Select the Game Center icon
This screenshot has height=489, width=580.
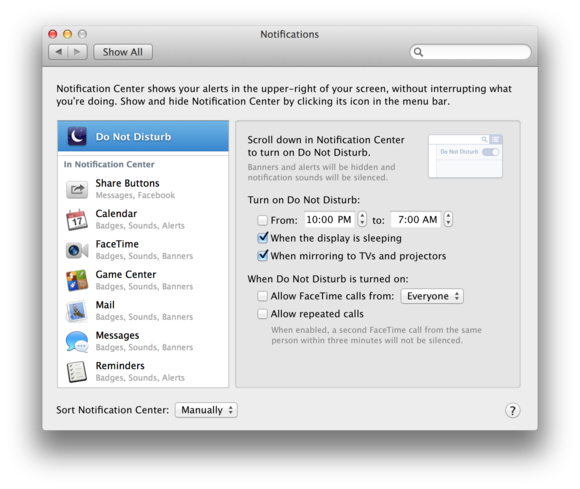click(77, 280)
